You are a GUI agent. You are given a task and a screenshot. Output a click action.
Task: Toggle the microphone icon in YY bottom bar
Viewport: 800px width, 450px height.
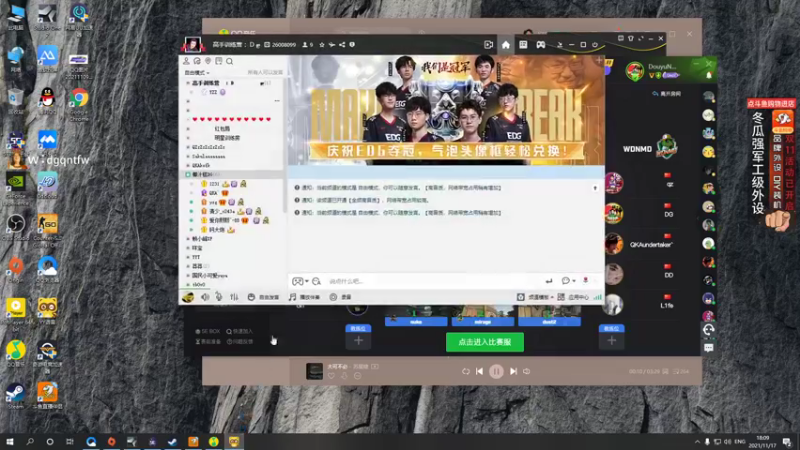[x=219, y=296]
